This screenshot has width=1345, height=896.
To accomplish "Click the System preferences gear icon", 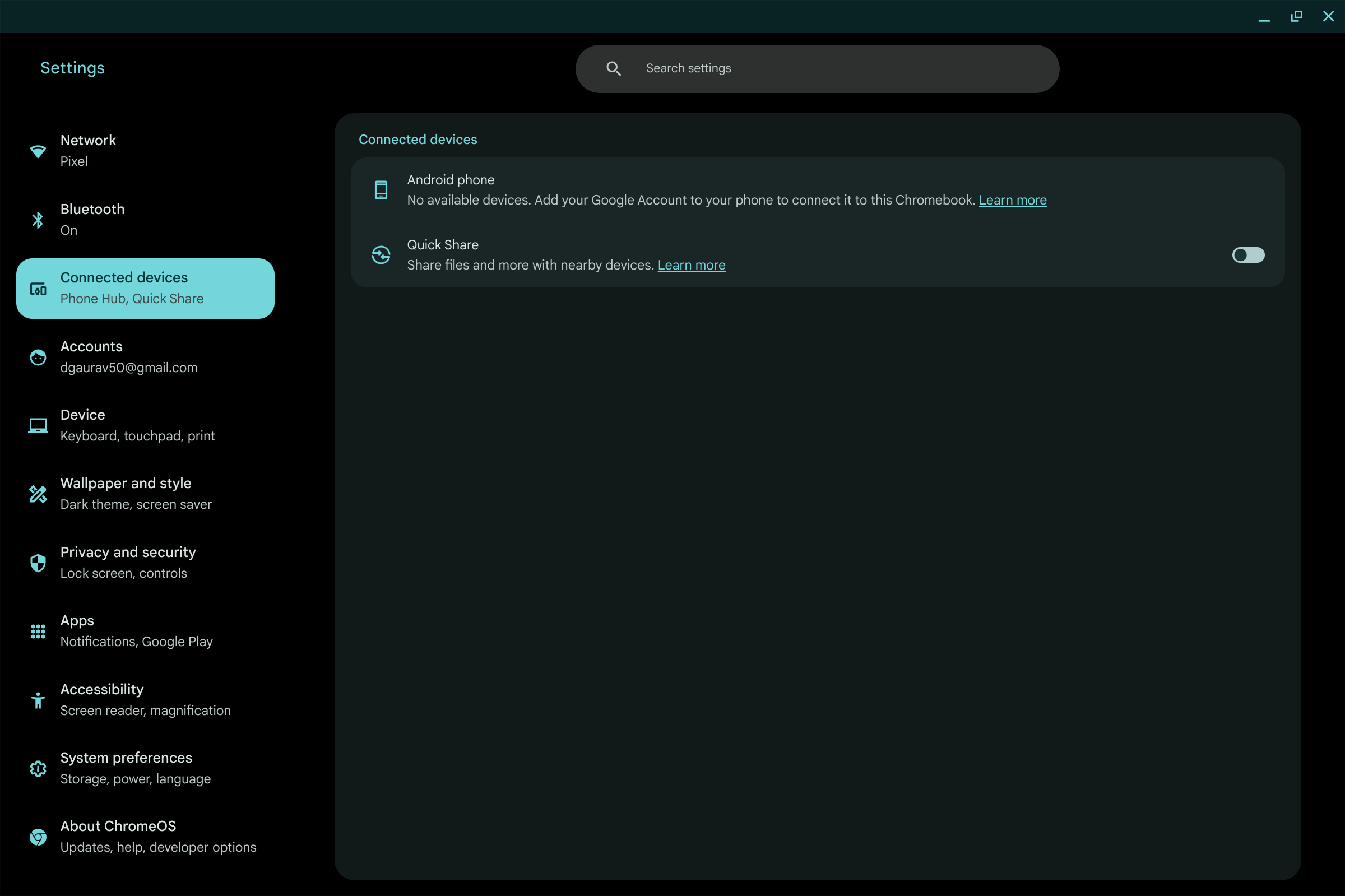I will [38, 769].
